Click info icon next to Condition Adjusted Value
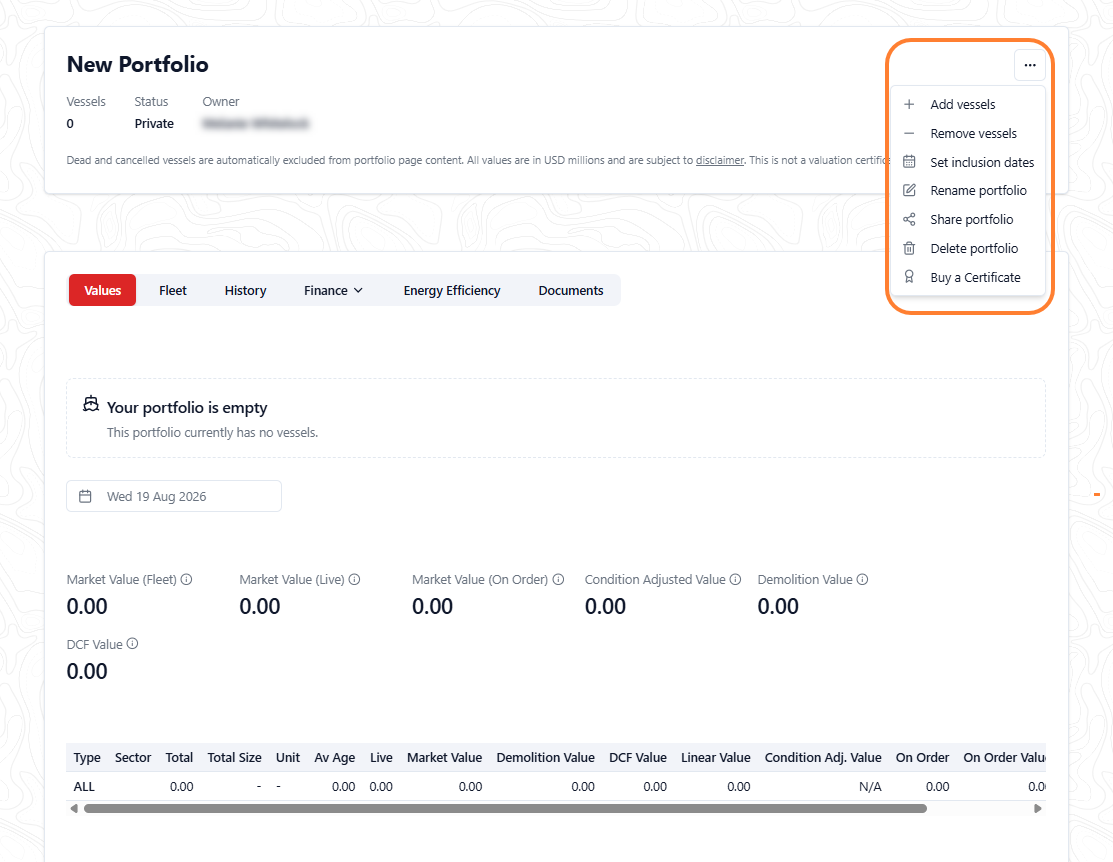Image resolution: width=1113 pixels, height=862 pixels. pyautogui.click(x=735, y=579)
